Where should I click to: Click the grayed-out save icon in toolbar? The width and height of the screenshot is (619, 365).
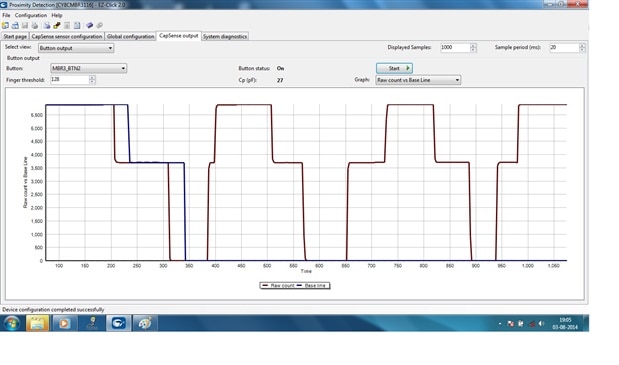pyautogui.click(x=25, y=26)
